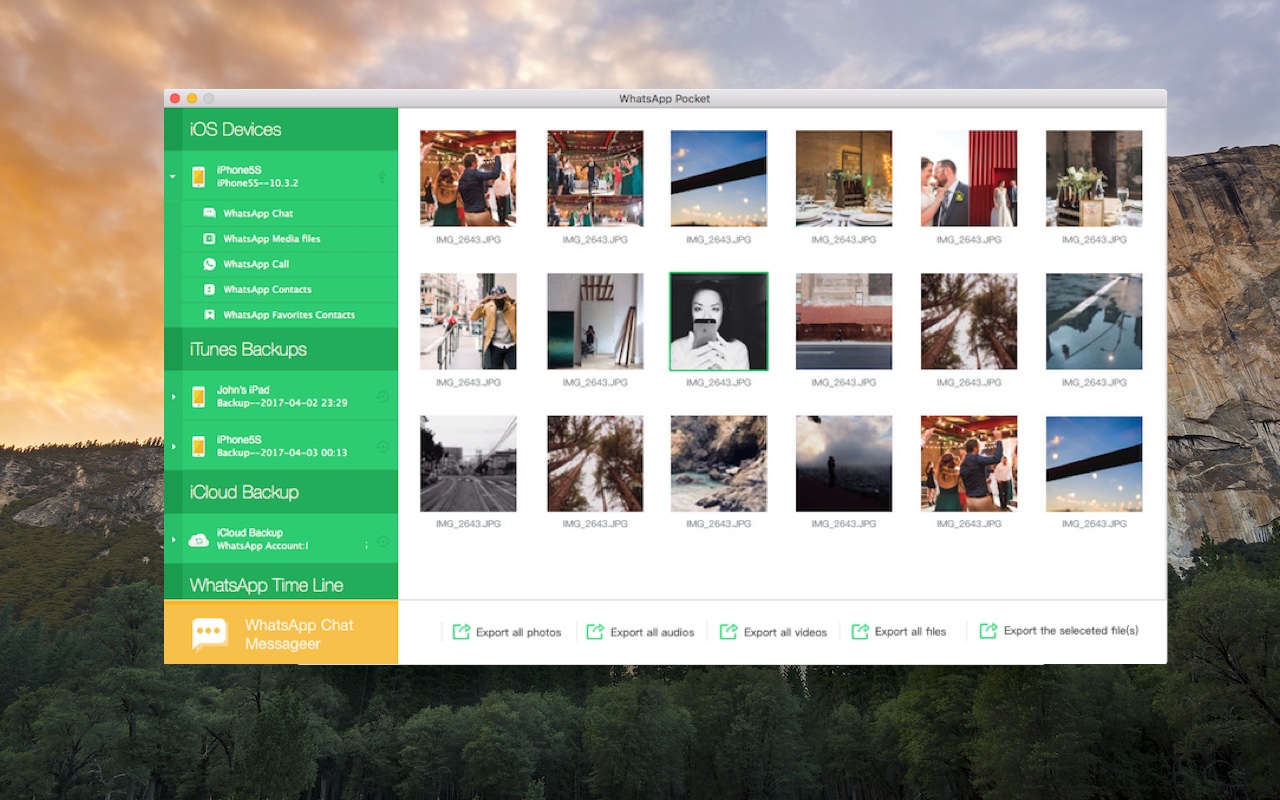This screenshot has width=1280, height=800.
Task: Expand the iPhone5S 2017-04-03 backup entry
Action: click(x=173, y=447)
